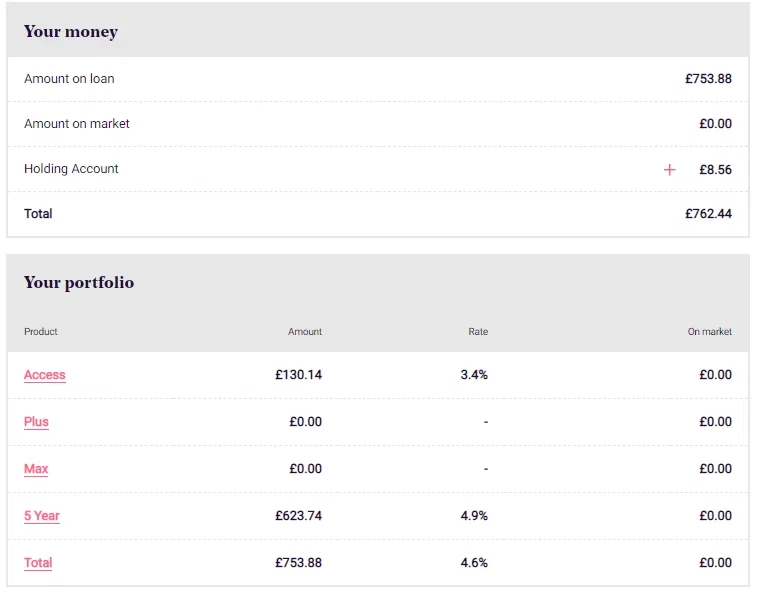Click the Amount column header

point(305,331)
